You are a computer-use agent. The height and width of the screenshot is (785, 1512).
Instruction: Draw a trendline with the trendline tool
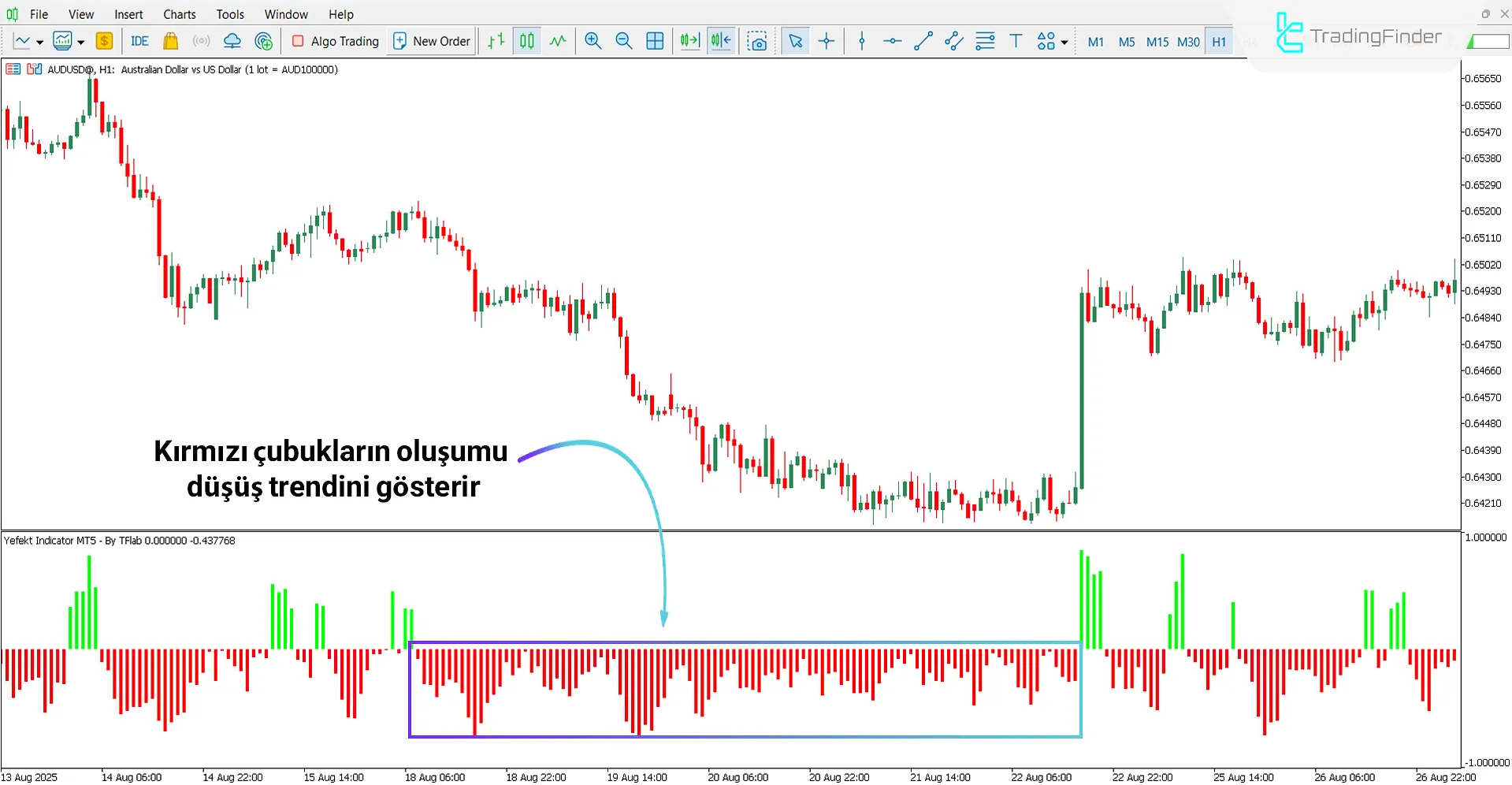pyautogui.click(x=923, y=41)
